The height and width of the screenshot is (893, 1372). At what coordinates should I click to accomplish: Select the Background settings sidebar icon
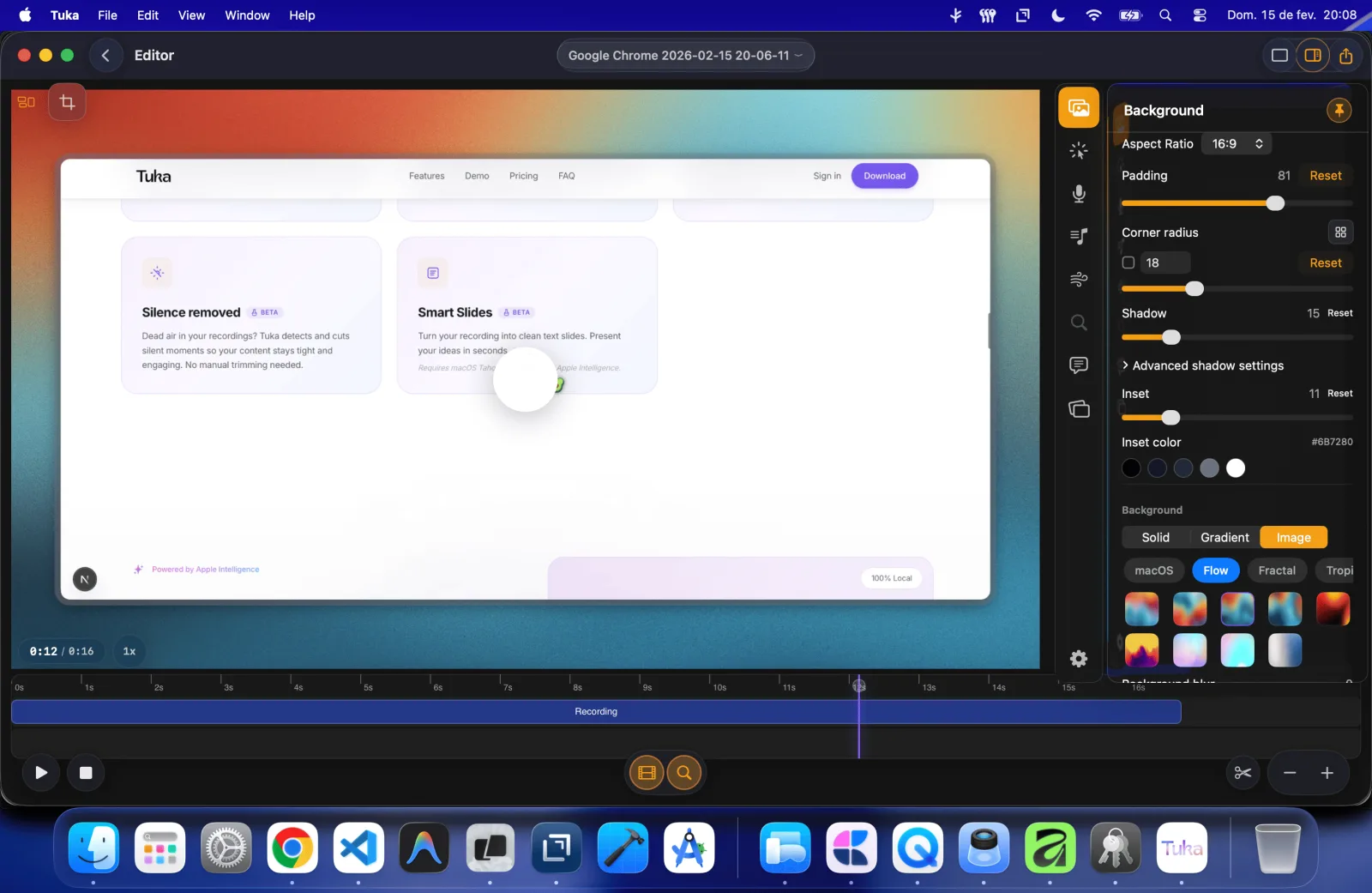[1079, 107]
